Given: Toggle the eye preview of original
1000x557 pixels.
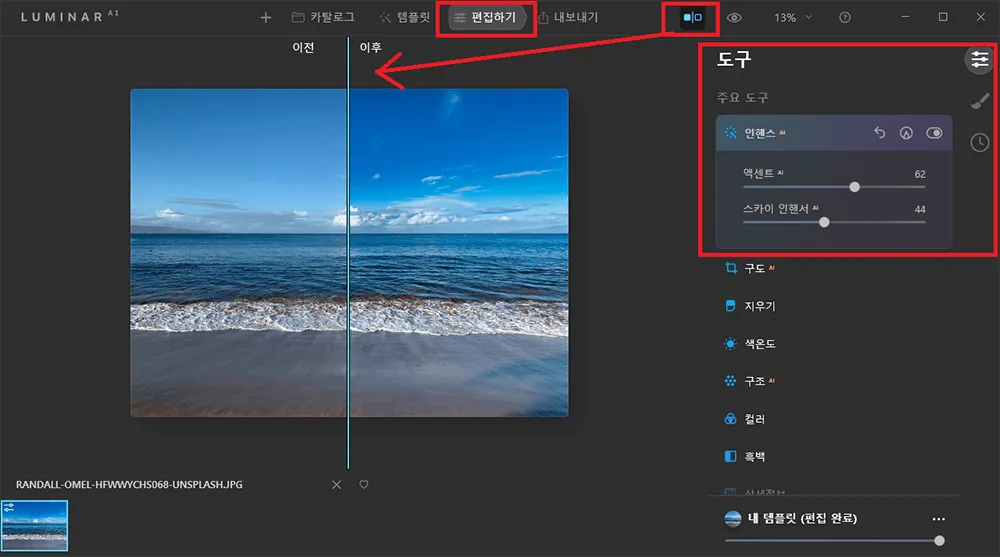Looking at the screenshot, I should [x=735, y=18].
